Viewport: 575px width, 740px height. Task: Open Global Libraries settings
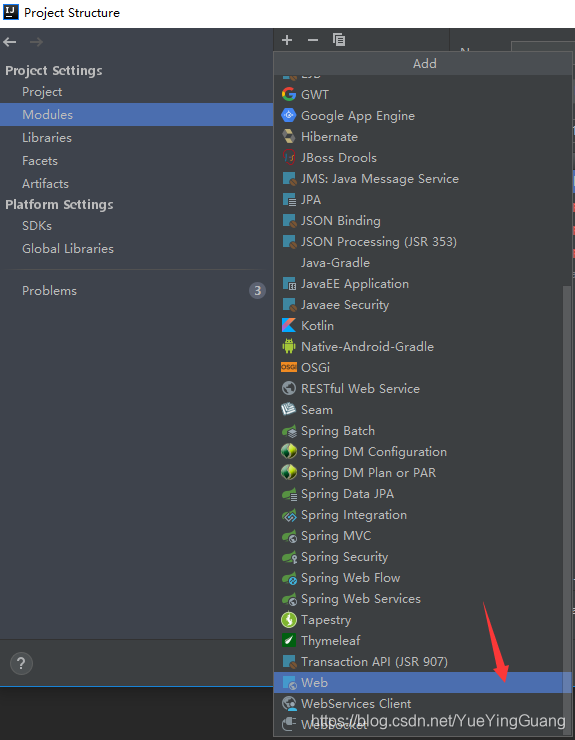pos(136,249)
